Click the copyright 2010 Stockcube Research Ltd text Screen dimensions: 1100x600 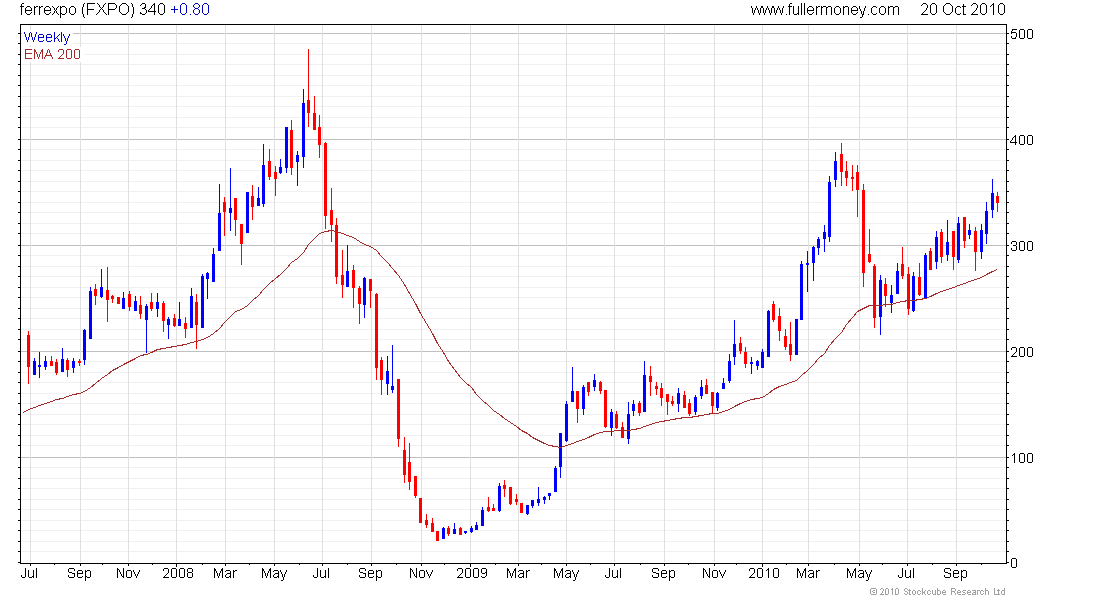pos(937,592)
